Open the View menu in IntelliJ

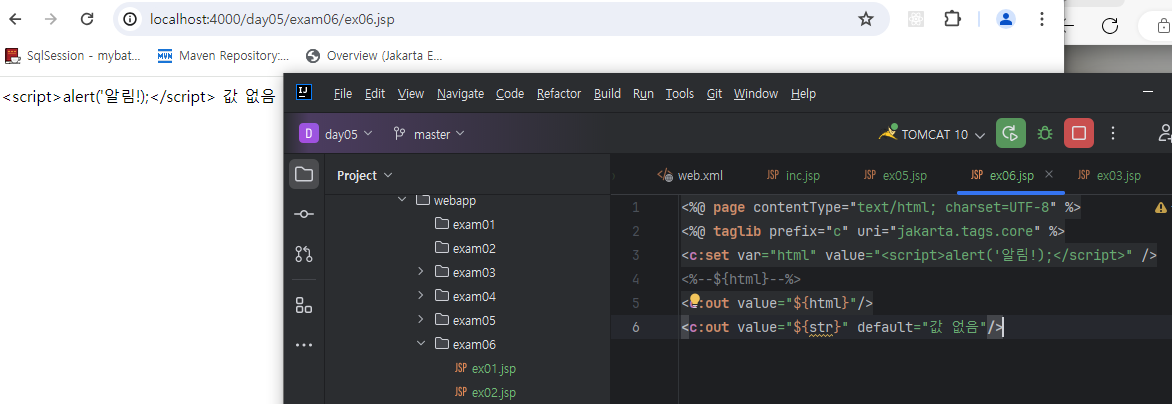pyautogui.click(x=410, y=93)
